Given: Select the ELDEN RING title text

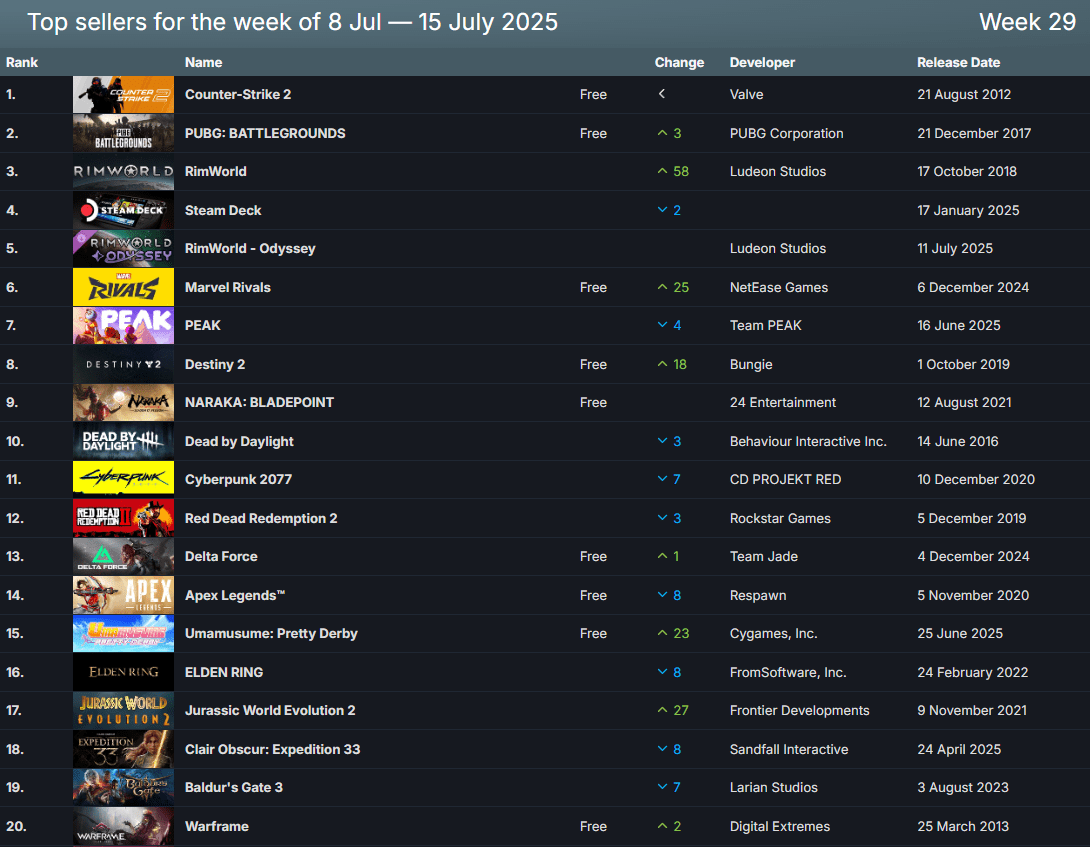Looking at the screenshot, I should (x=224, y=672).
